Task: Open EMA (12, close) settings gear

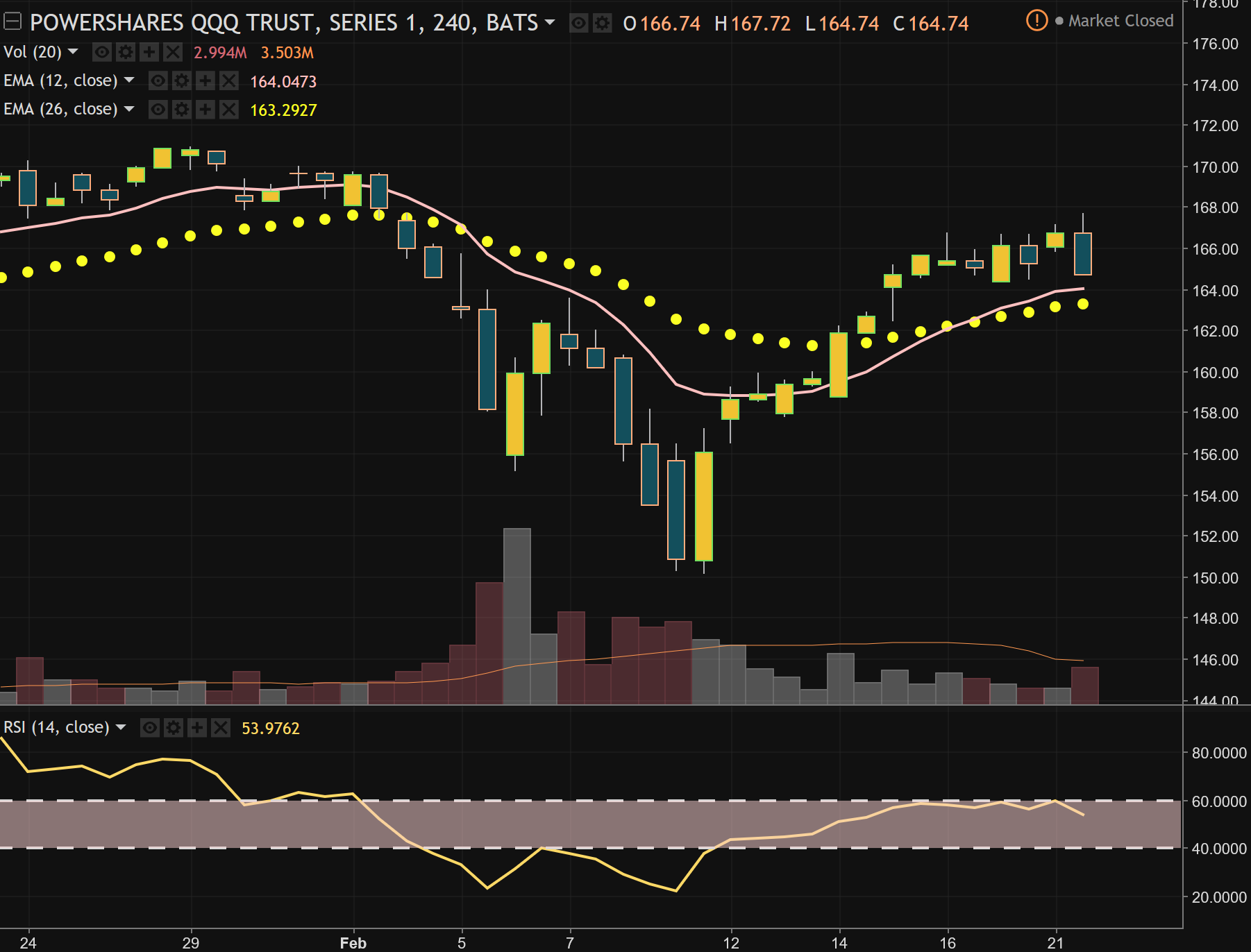Action: click(182, 81)
